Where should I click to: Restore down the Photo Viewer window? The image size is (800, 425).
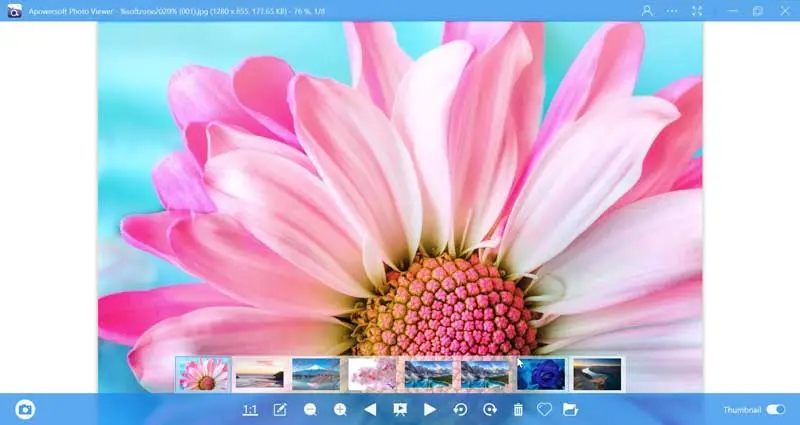758,11
